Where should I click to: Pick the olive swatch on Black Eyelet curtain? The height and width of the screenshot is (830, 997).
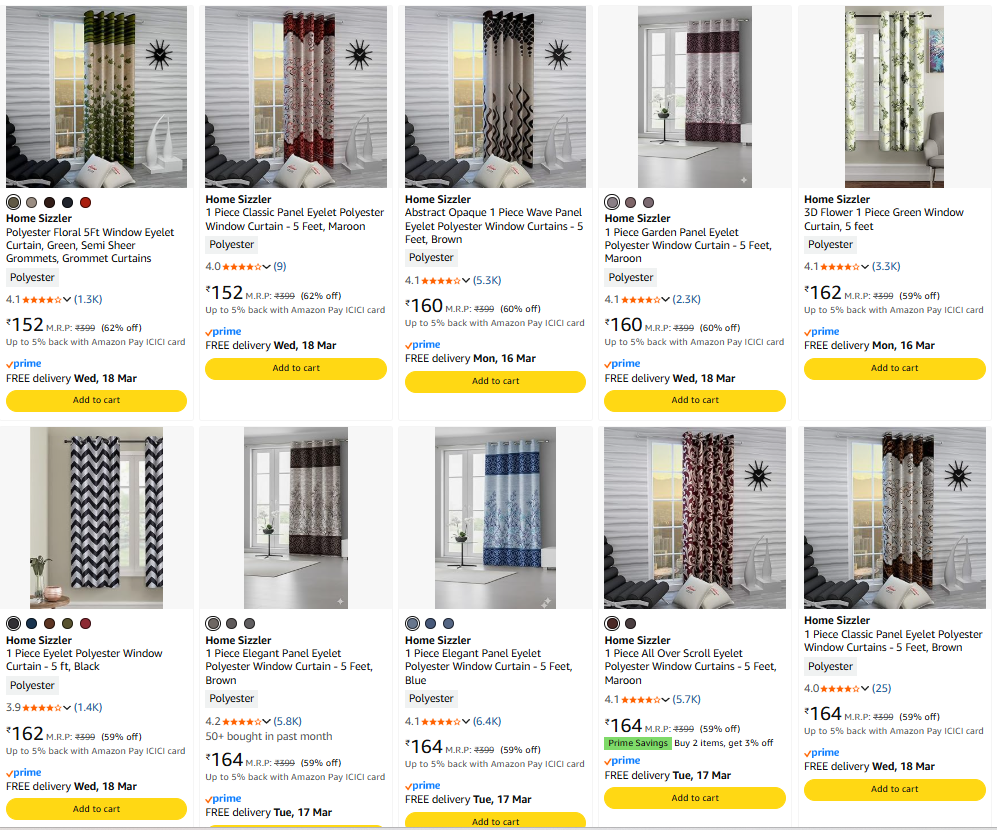tap(67, 624)
